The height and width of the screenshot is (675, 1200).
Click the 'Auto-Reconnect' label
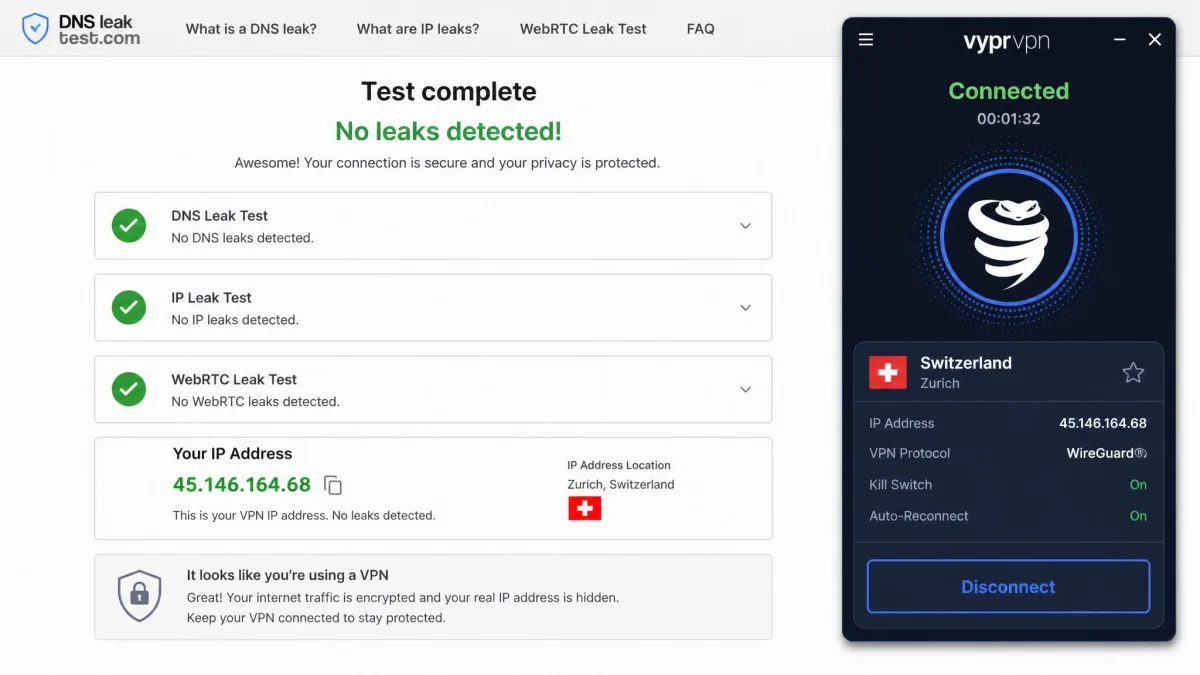918,516
